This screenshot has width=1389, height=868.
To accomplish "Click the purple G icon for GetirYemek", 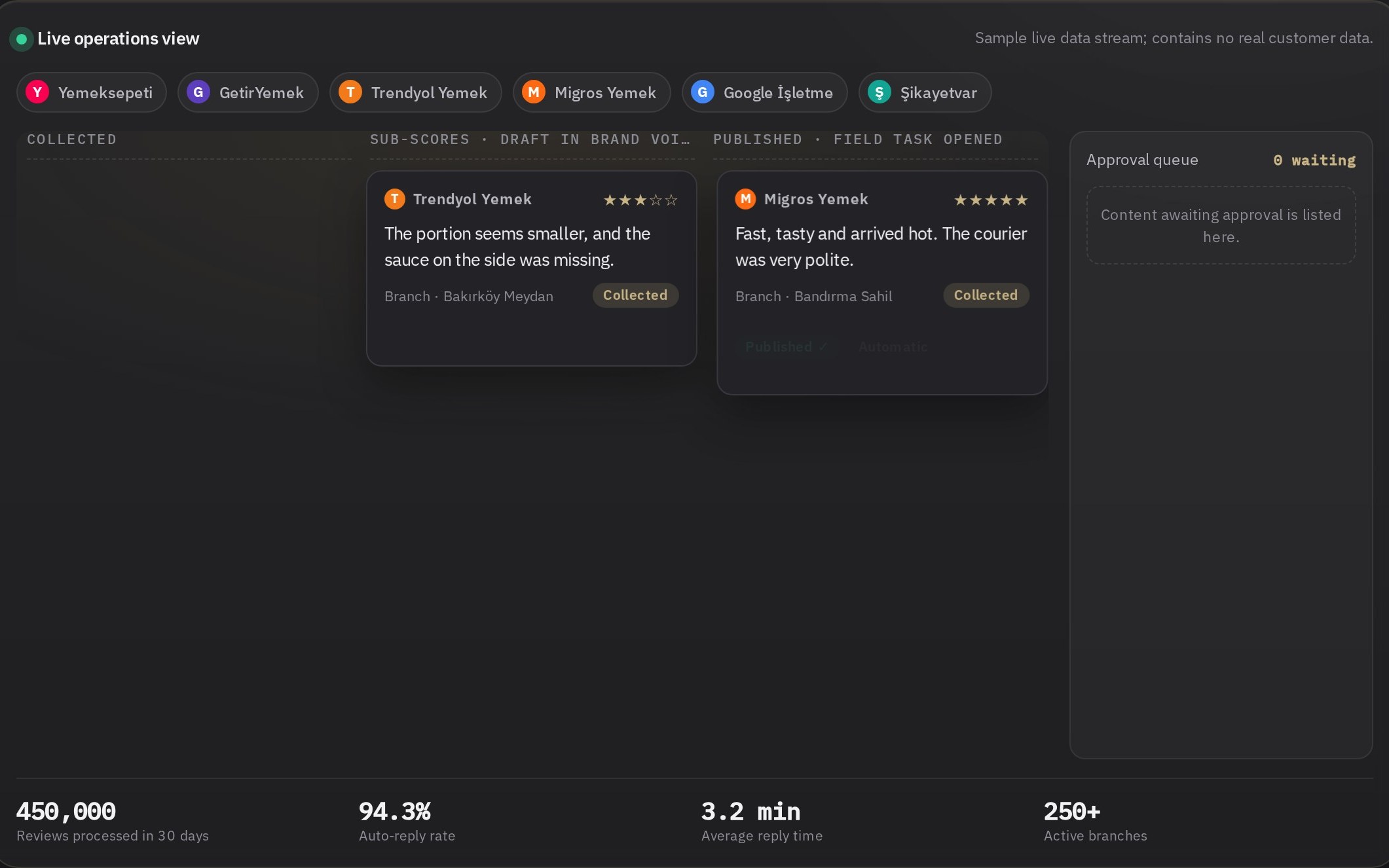I will coord(198,92).
